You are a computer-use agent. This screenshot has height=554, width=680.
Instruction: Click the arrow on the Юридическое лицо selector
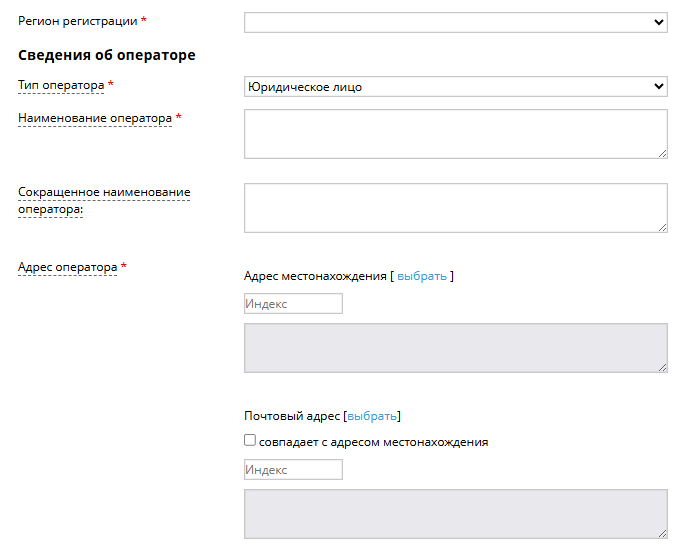point(658,86)
